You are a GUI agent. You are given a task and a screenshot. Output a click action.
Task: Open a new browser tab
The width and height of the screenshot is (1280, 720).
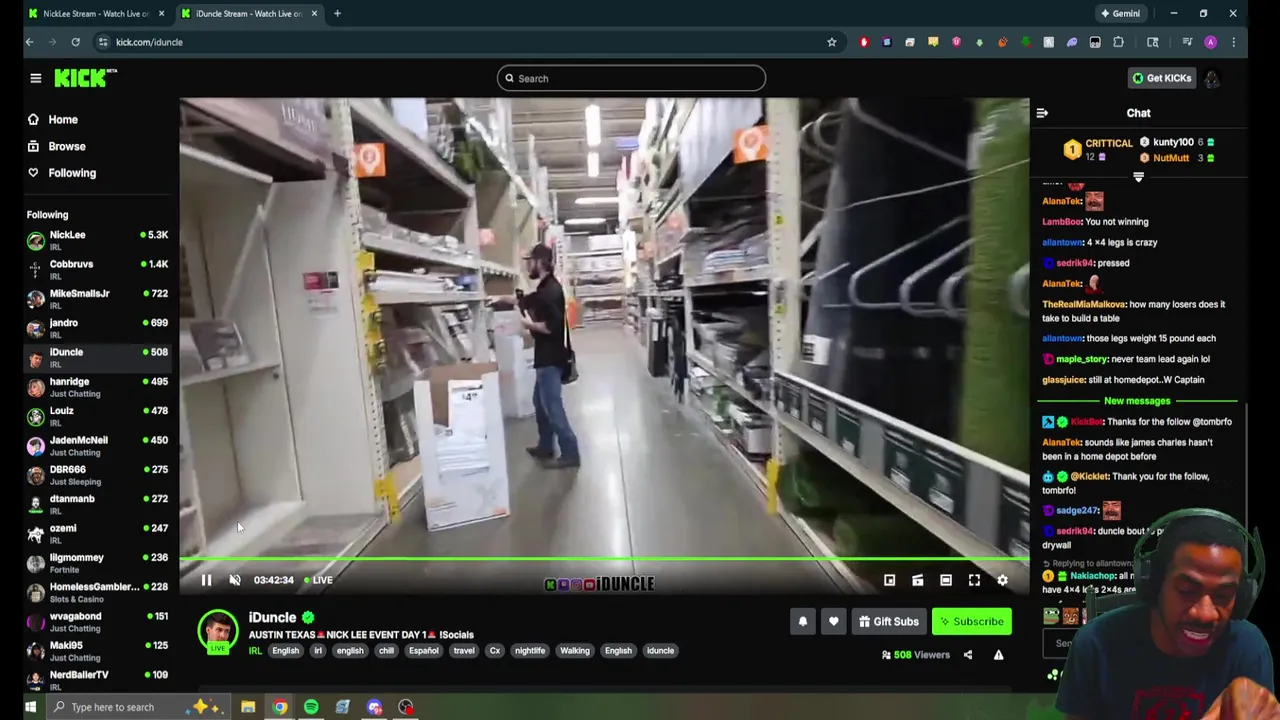tap(337, 14)
